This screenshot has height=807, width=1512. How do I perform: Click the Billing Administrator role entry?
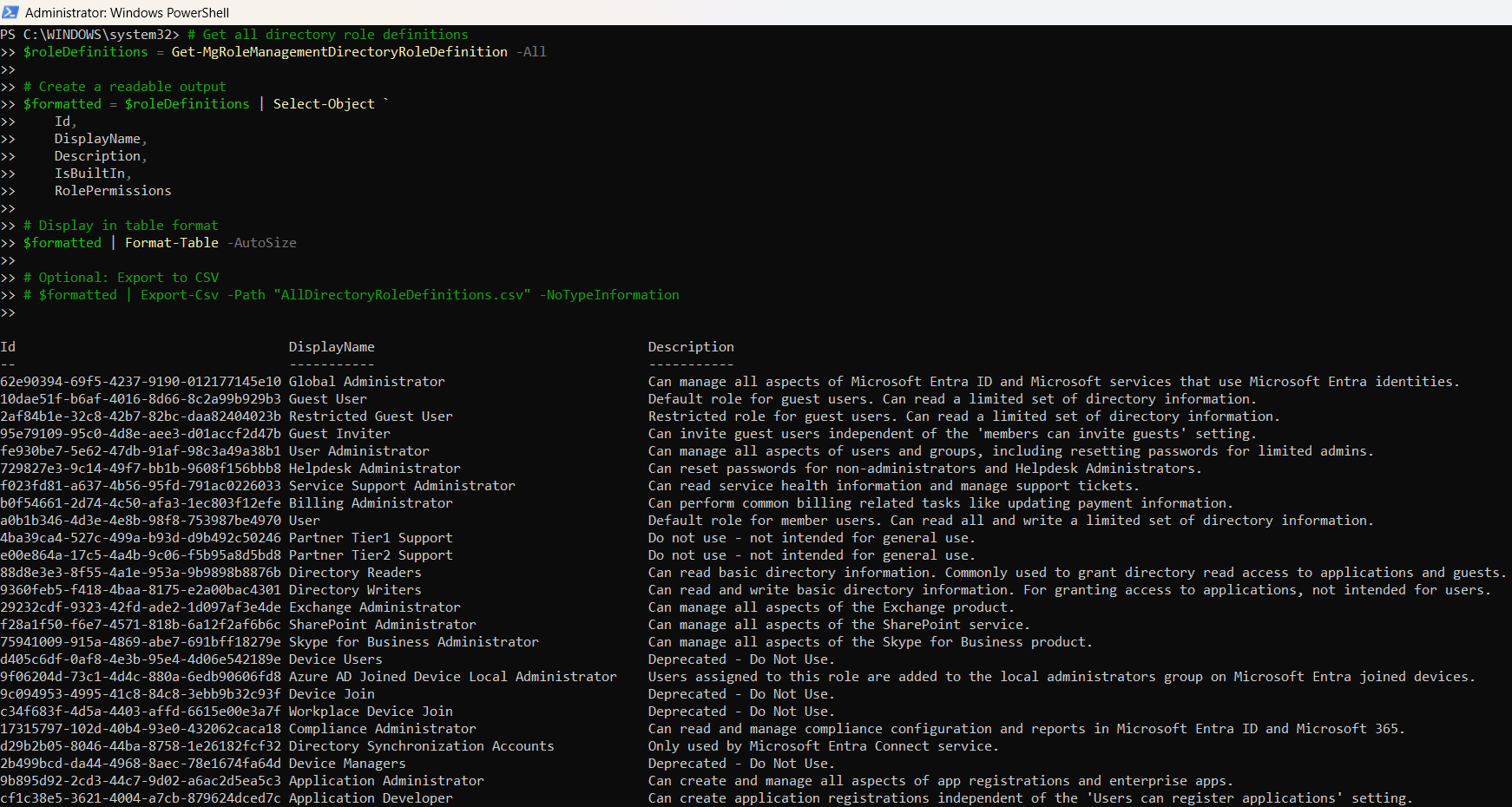pyautogui.click(x=371, y=503)
